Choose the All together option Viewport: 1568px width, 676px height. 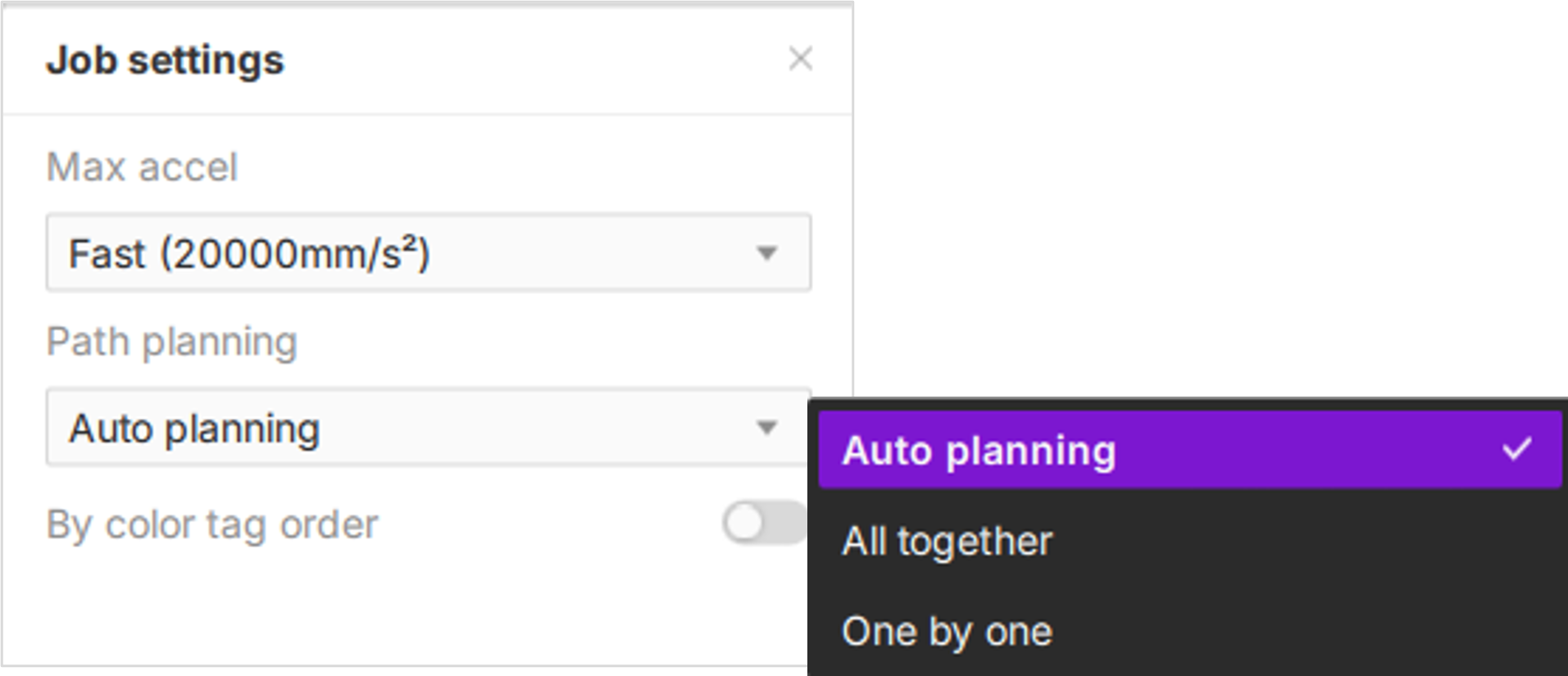tap(947, 542)
